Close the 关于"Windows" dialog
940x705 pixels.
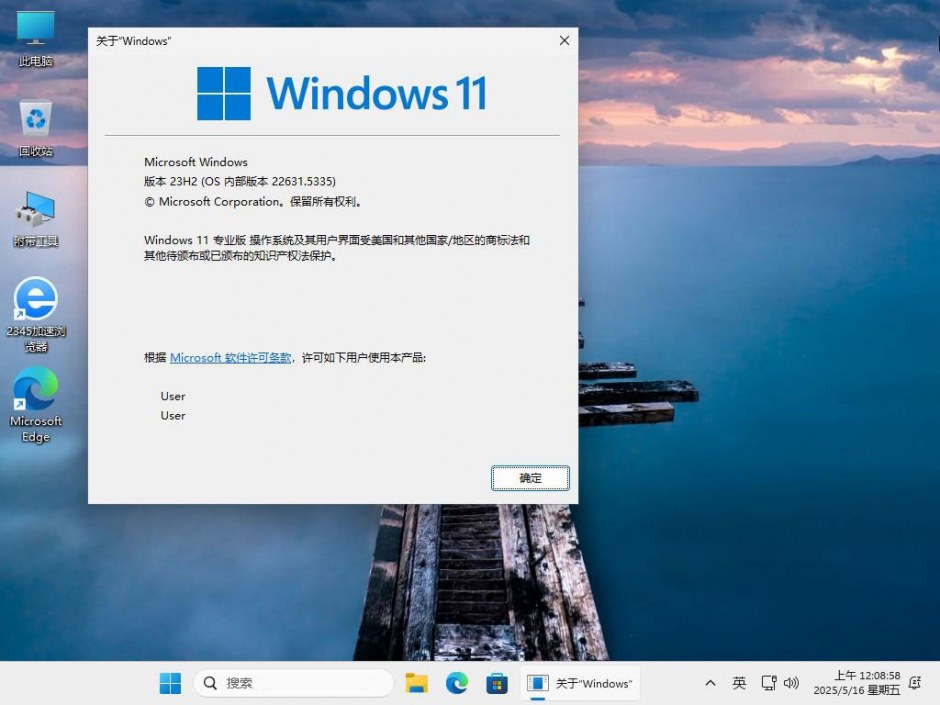click(564, 41)
